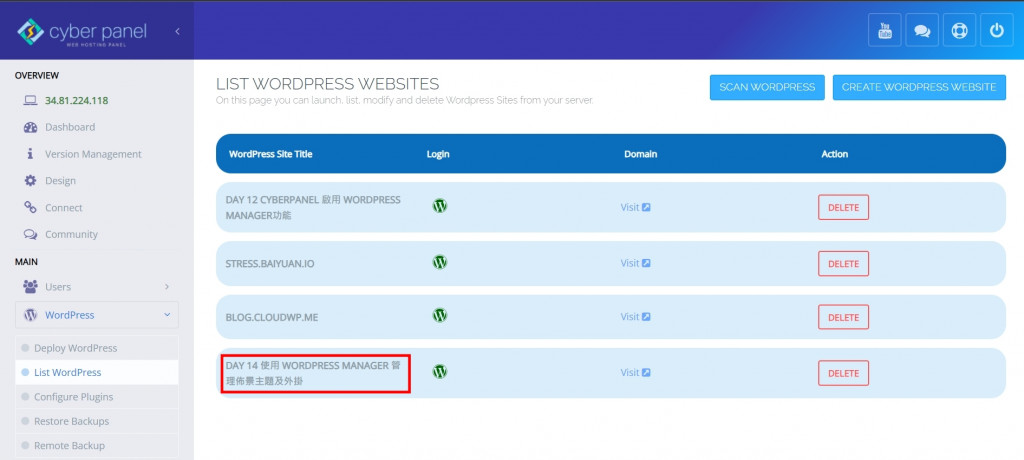Click the WordPress Site Title column header
This screenshot has height=460, width=1024.
[x=270, y=154]
